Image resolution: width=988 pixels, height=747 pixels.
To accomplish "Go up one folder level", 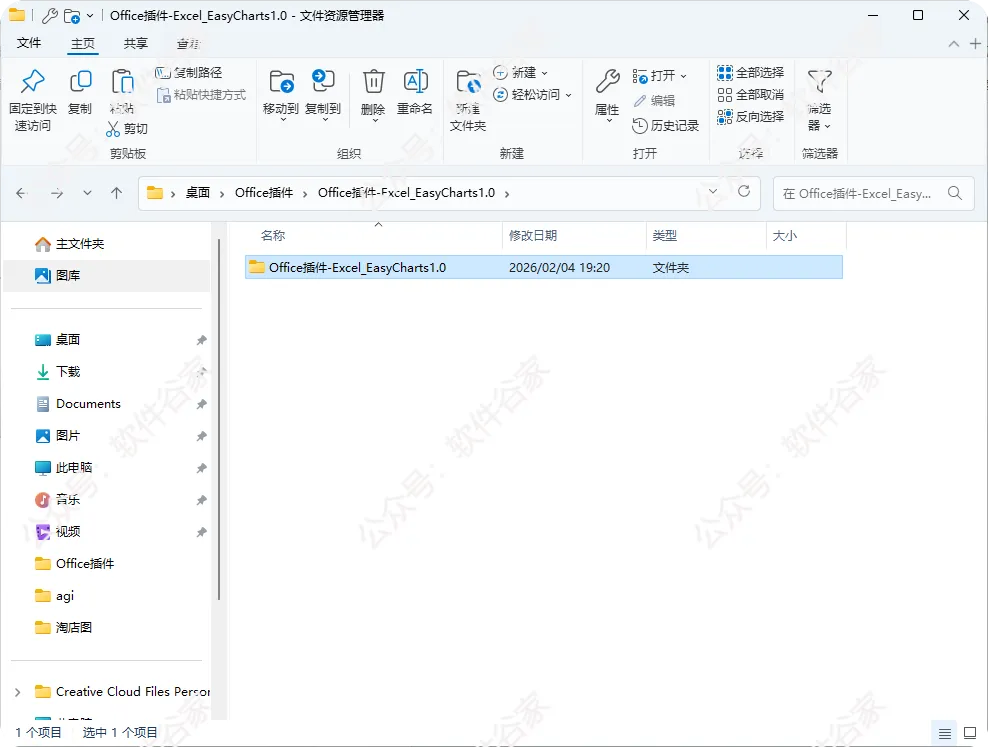I will coord(117,193).
